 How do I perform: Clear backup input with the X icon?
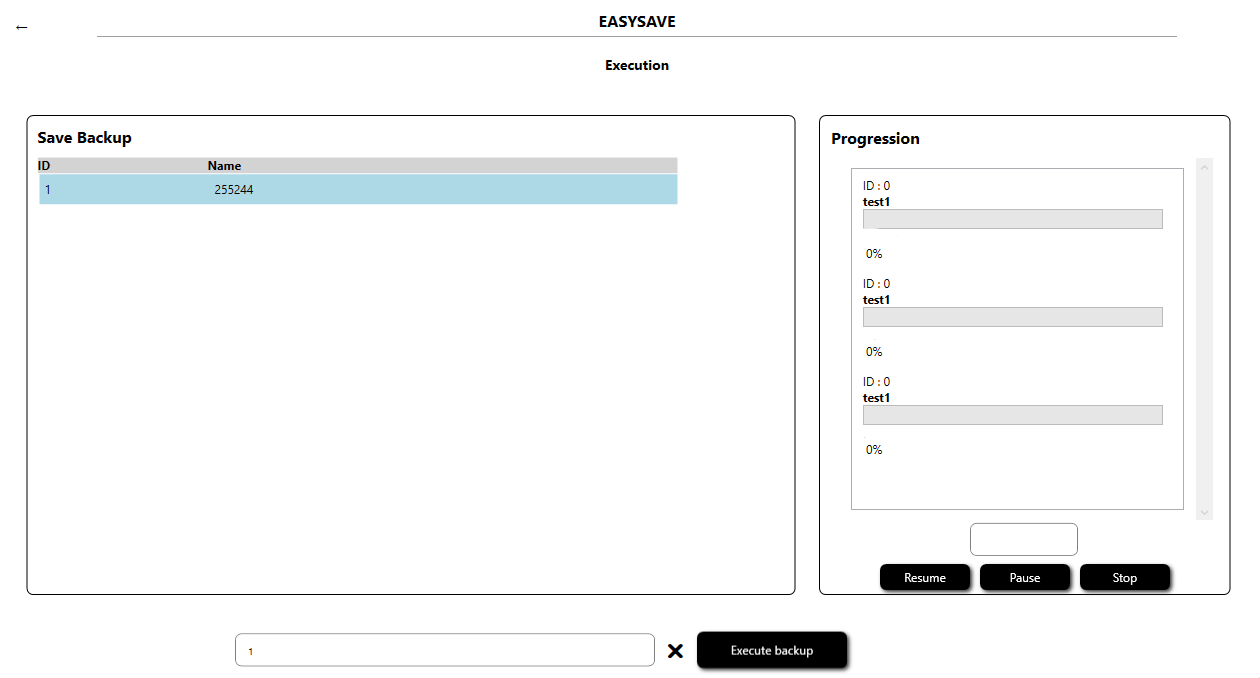[675, 651]
